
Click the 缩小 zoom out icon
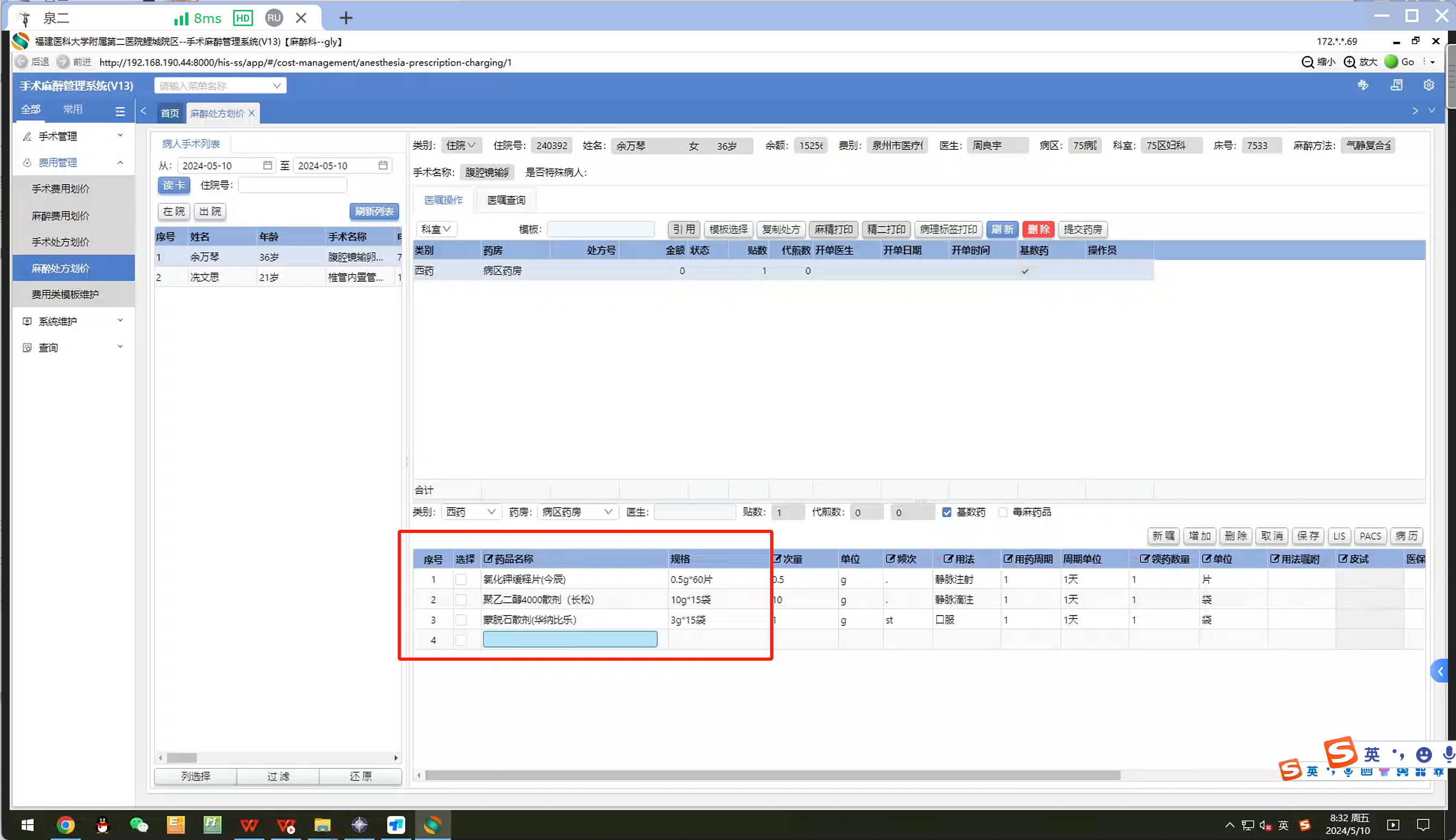point(1308,62)
